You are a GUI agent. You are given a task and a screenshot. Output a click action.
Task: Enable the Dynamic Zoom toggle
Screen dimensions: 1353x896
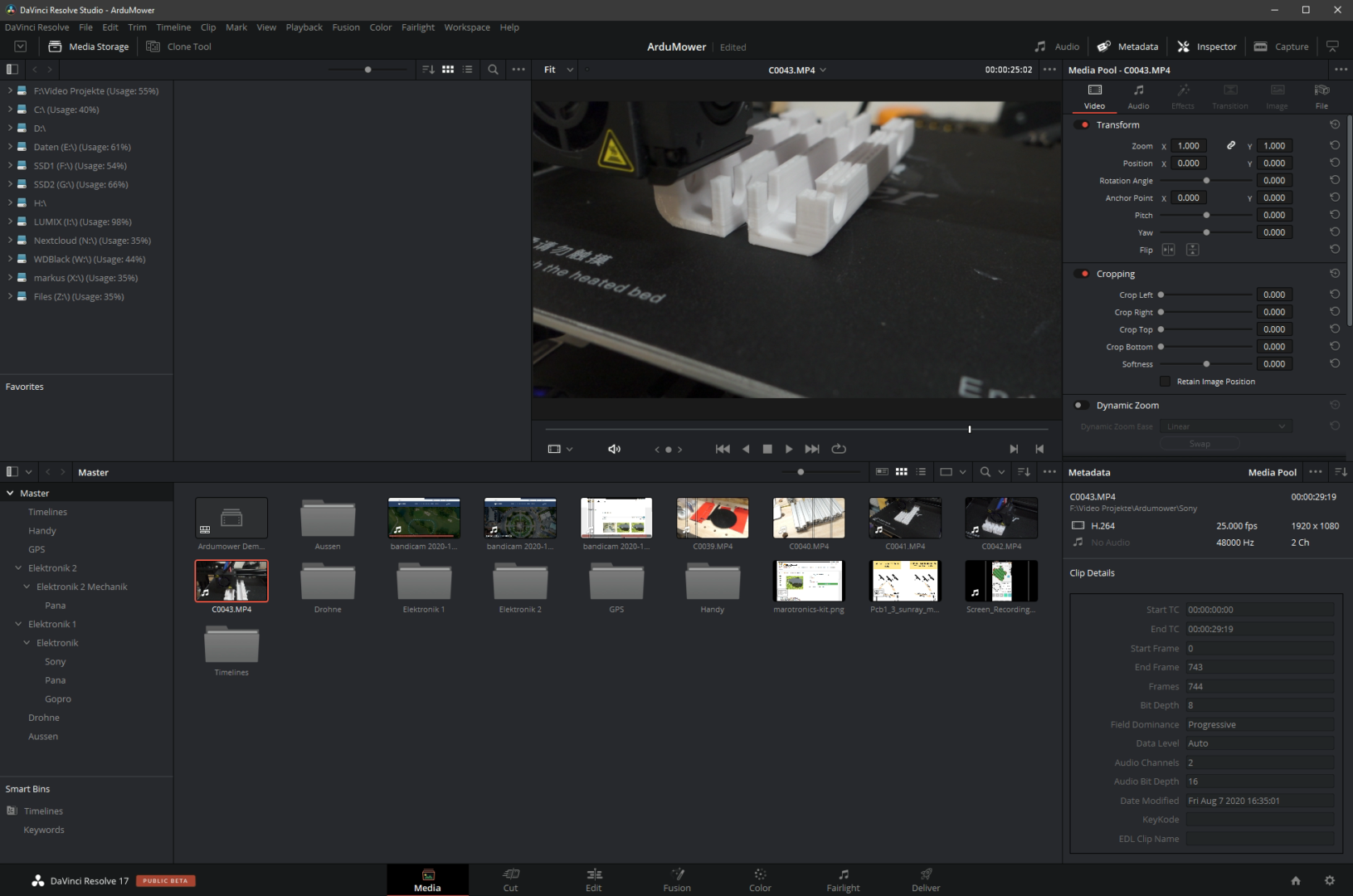[x=1082, y=406]
